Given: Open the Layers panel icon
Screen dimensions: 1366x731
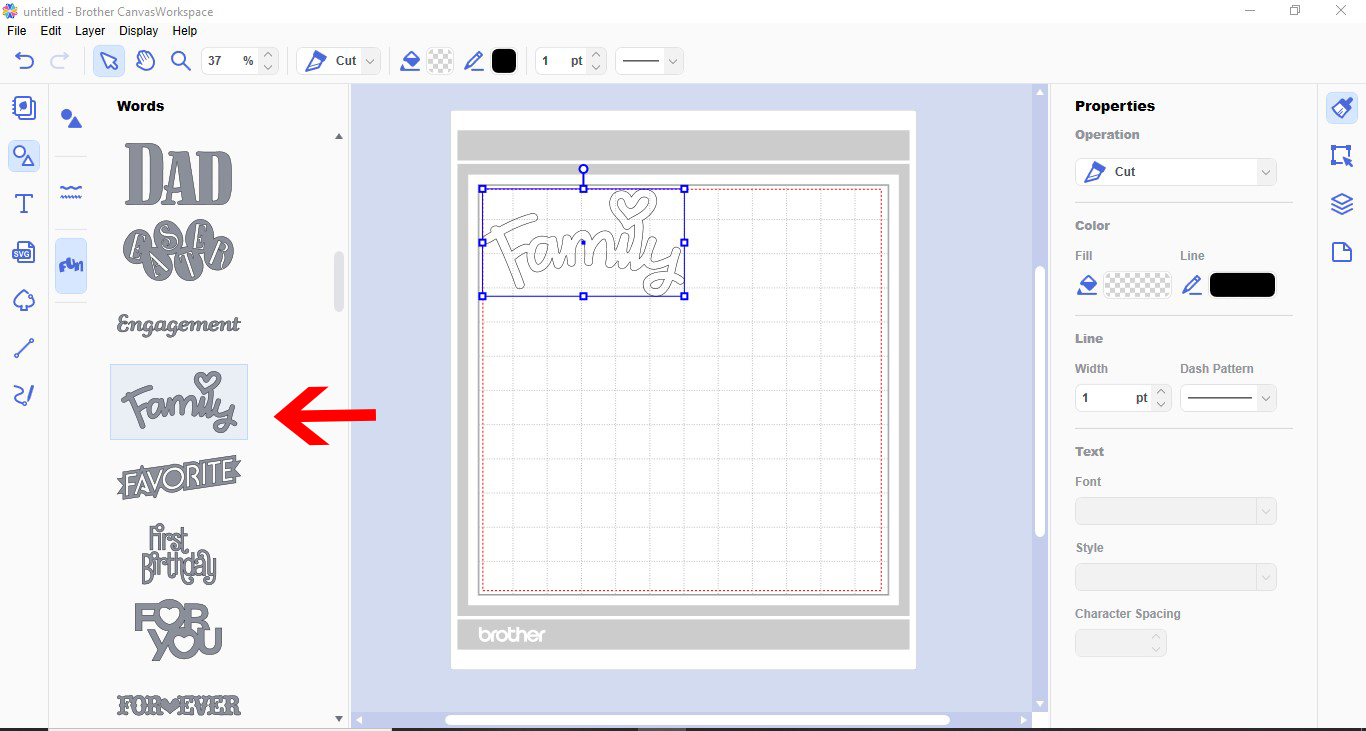Looking at the screenshot, I should pyautogui.click(x=1342, y=204).
